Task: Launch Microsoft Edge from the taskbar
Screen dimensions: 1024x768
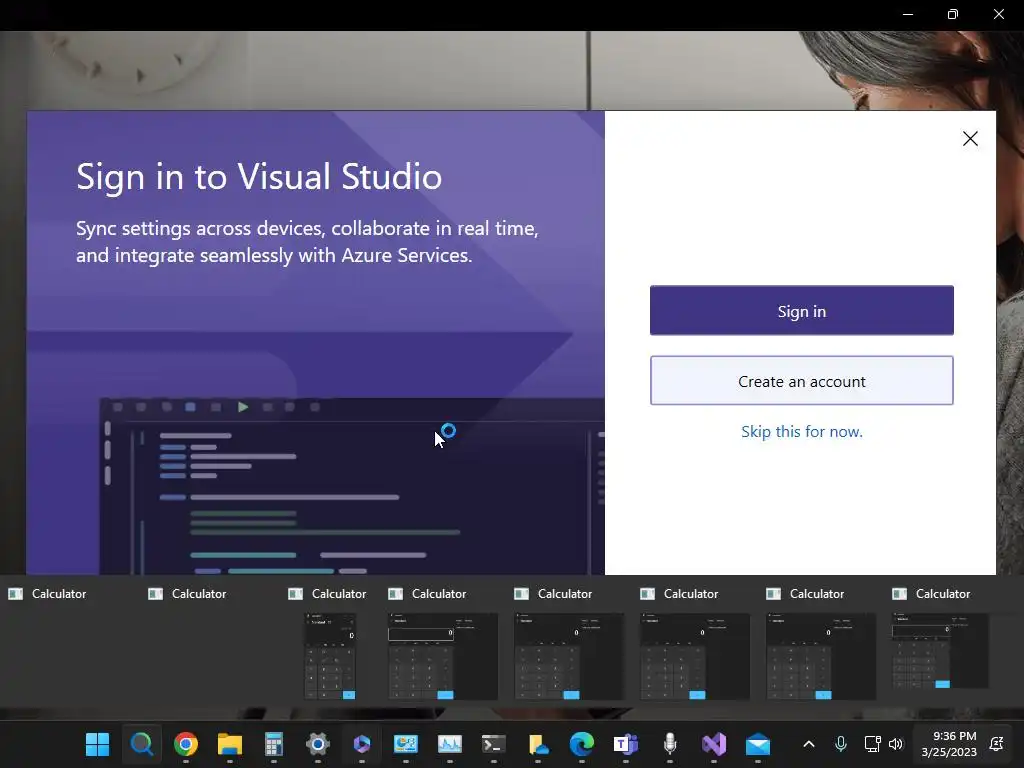Action: click(x=582, y=744)
